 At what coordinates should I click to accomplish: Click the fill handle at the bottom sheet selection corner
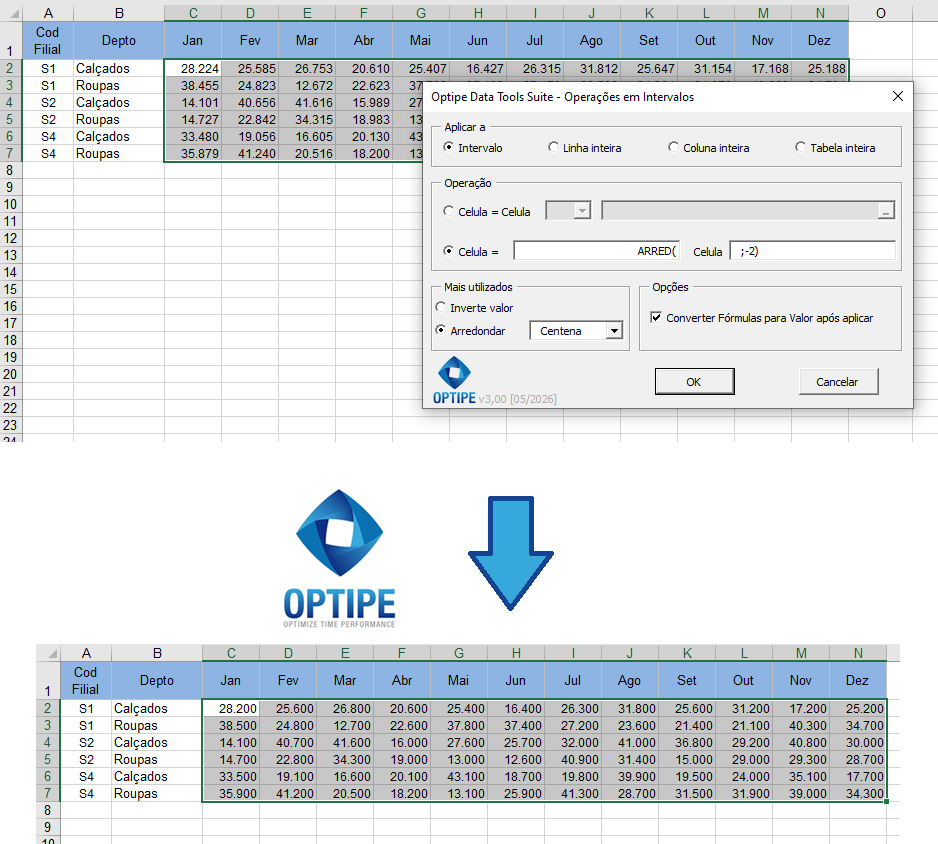[x=886, y=802]
